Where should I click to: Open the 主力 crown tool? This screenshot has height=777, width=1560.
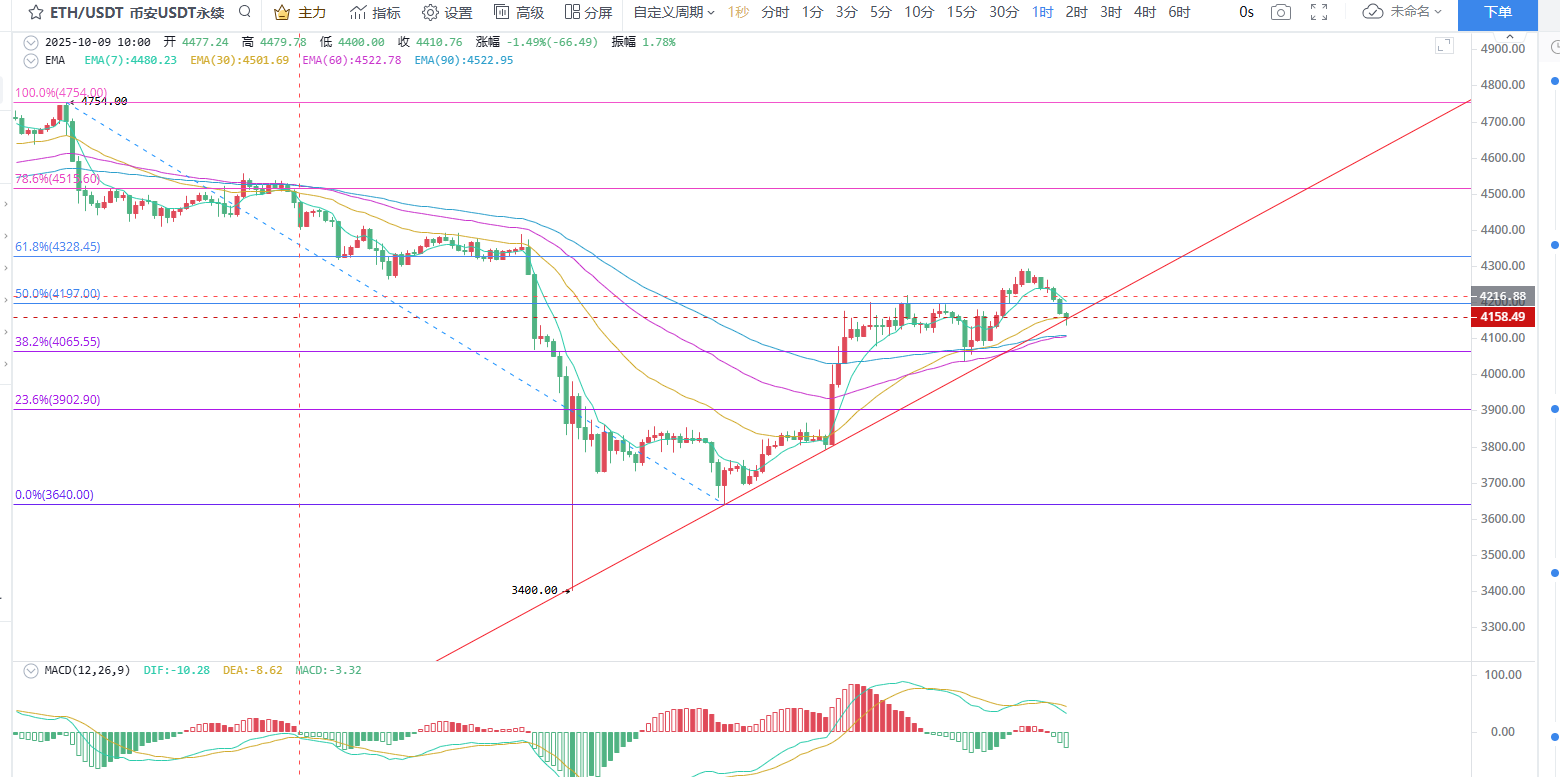[299, 13]
